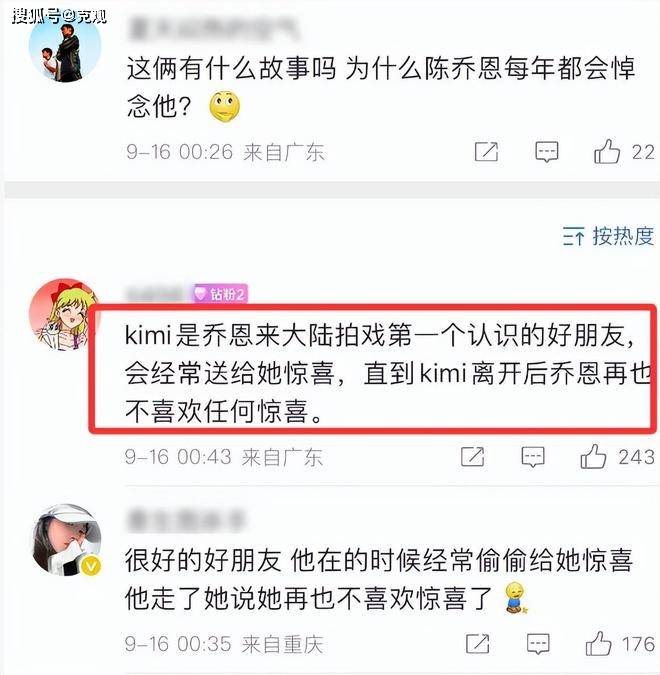Image resolution: width=660 pixels, height=675 pixels.
Task: Open the first commenter's avatar photo
Action: (65, 46)
